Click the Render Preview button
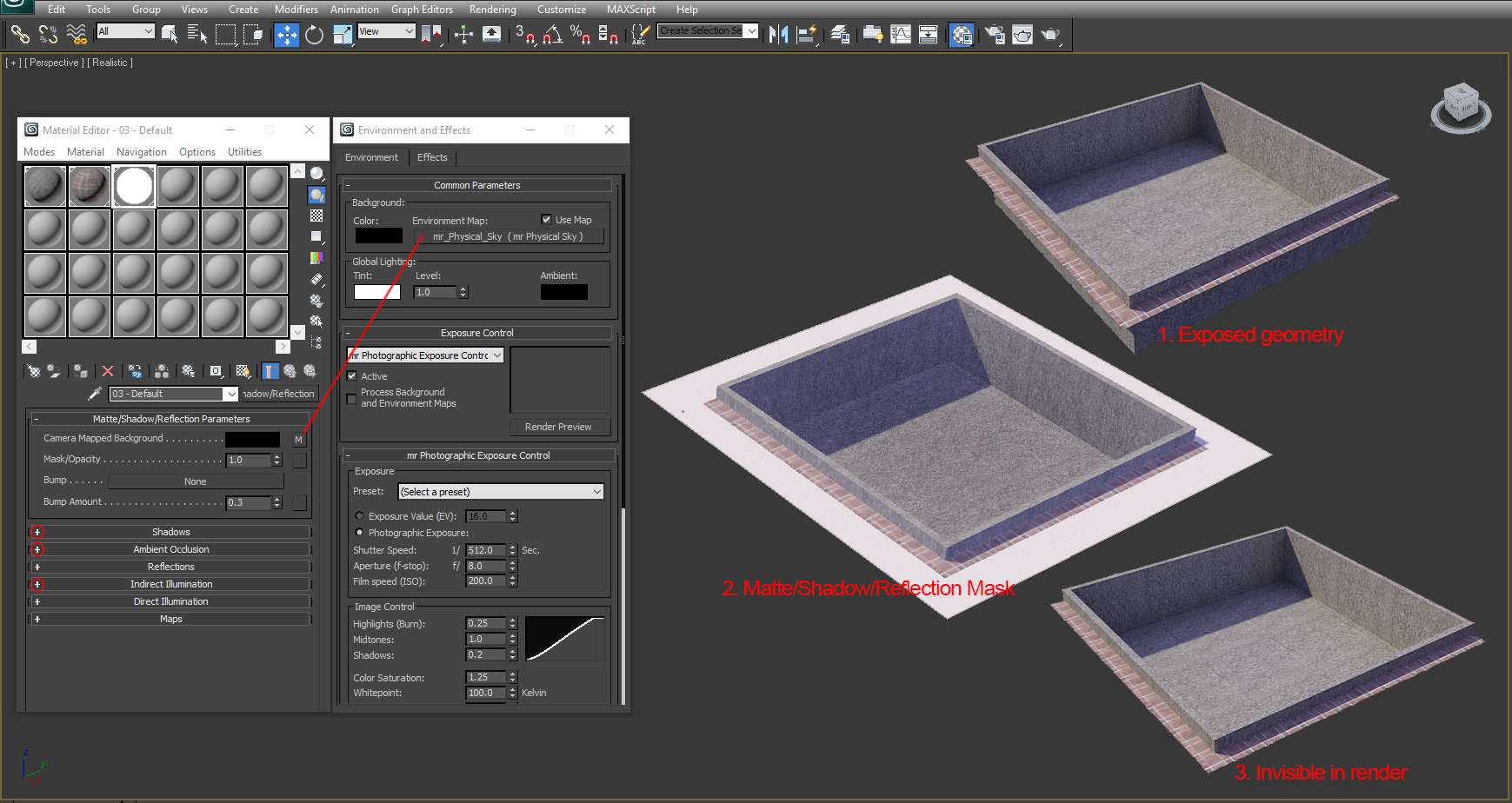 tap(558, 427)
